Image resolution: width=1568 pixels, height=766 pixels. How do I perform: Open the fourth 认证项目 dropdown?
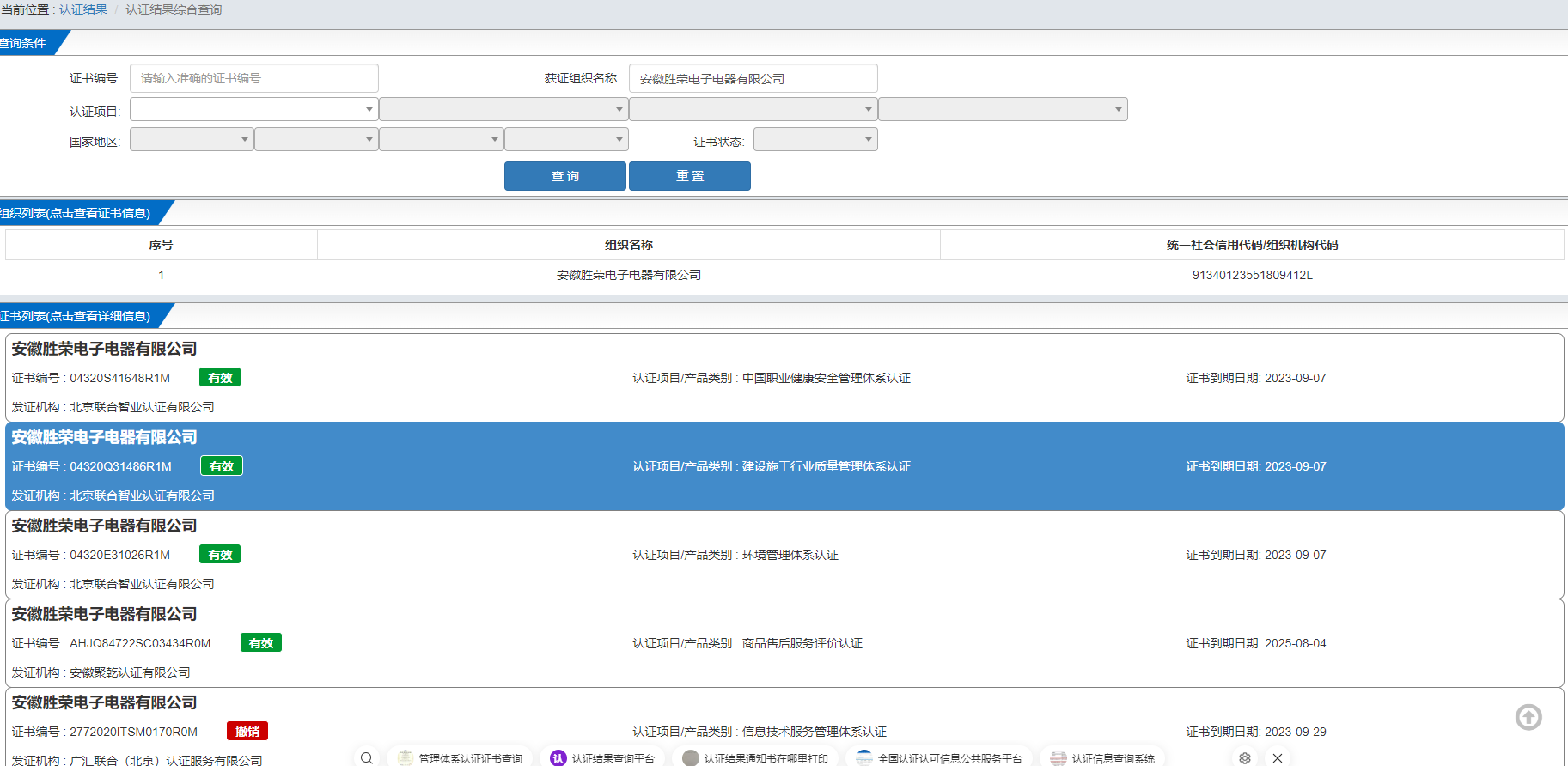[x=1003, y=109]
